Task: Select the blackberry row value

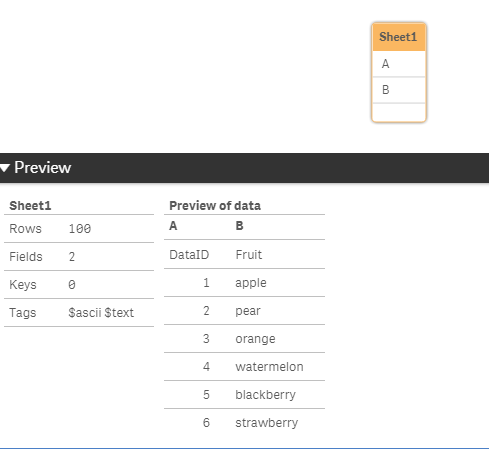Action: tap(265, 395)
